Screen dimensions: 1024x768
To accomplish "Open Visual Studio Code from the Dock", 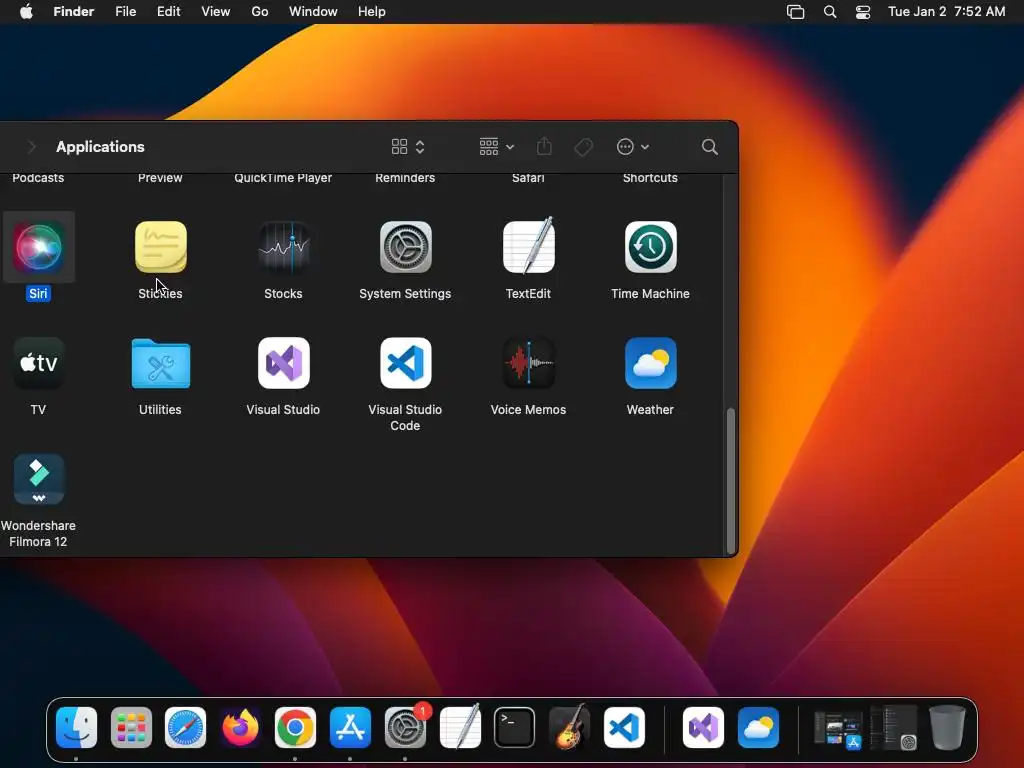I will click(624, 728).
